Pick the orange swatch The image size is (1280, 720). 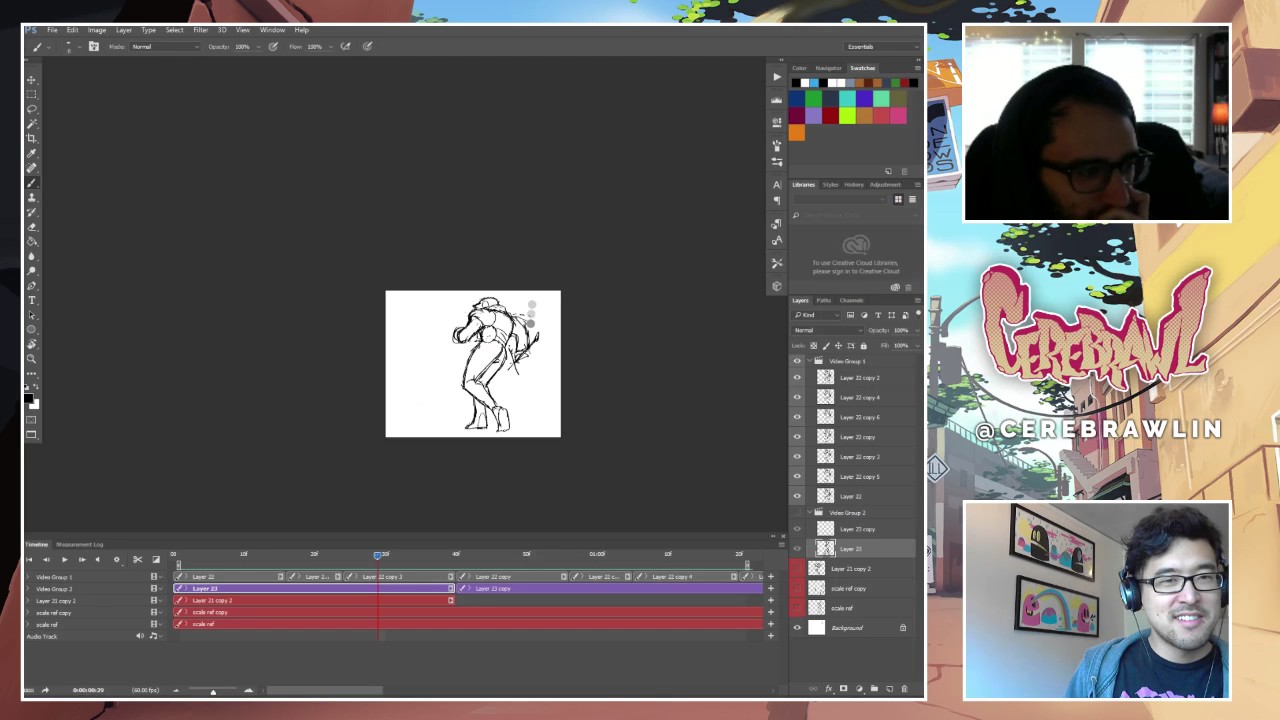click(797, 133)
